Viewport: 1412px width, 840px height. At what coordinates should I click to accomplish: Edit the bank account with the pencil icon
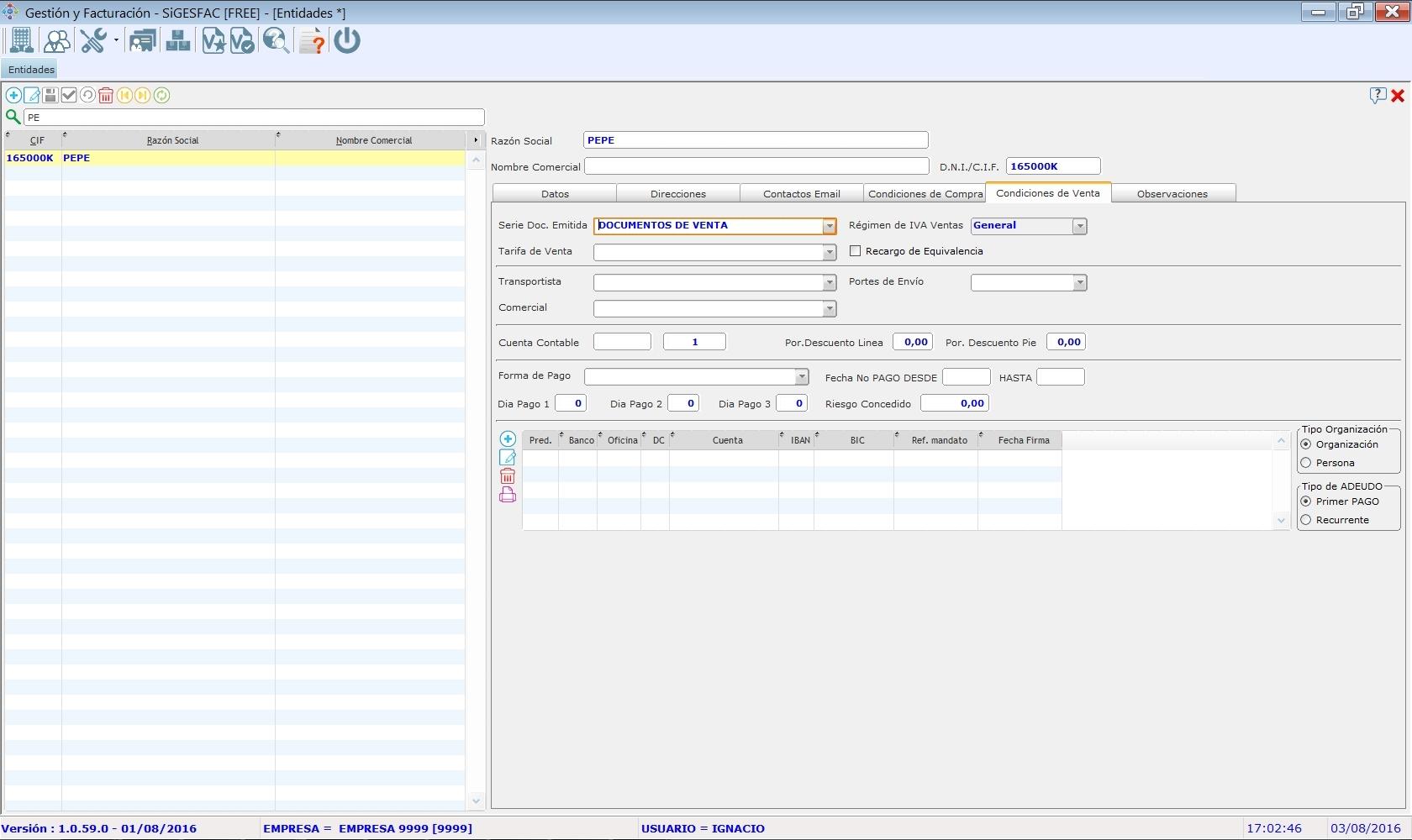508,457
